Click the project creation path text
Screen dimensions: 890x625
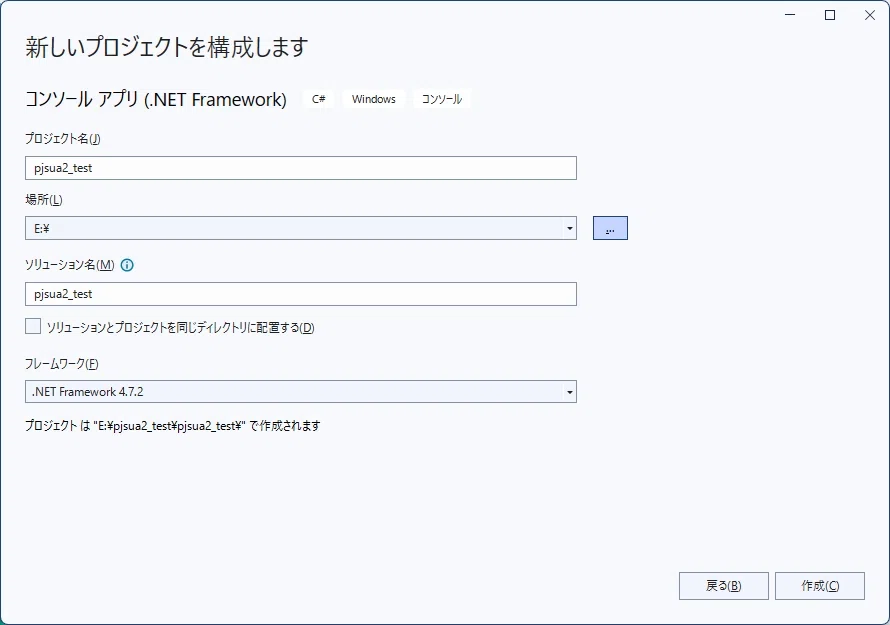tap(173, 426)
